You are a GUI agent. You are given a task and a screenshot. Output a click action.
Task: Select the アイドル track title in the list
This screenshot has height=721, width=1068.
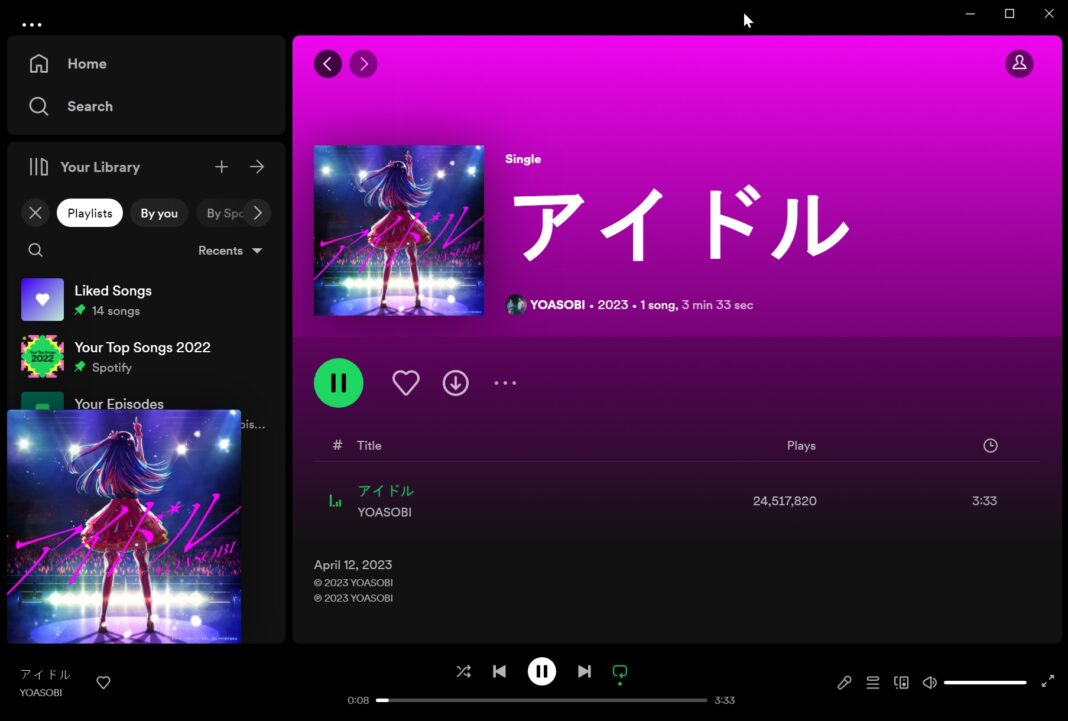(x=386, y=490)
